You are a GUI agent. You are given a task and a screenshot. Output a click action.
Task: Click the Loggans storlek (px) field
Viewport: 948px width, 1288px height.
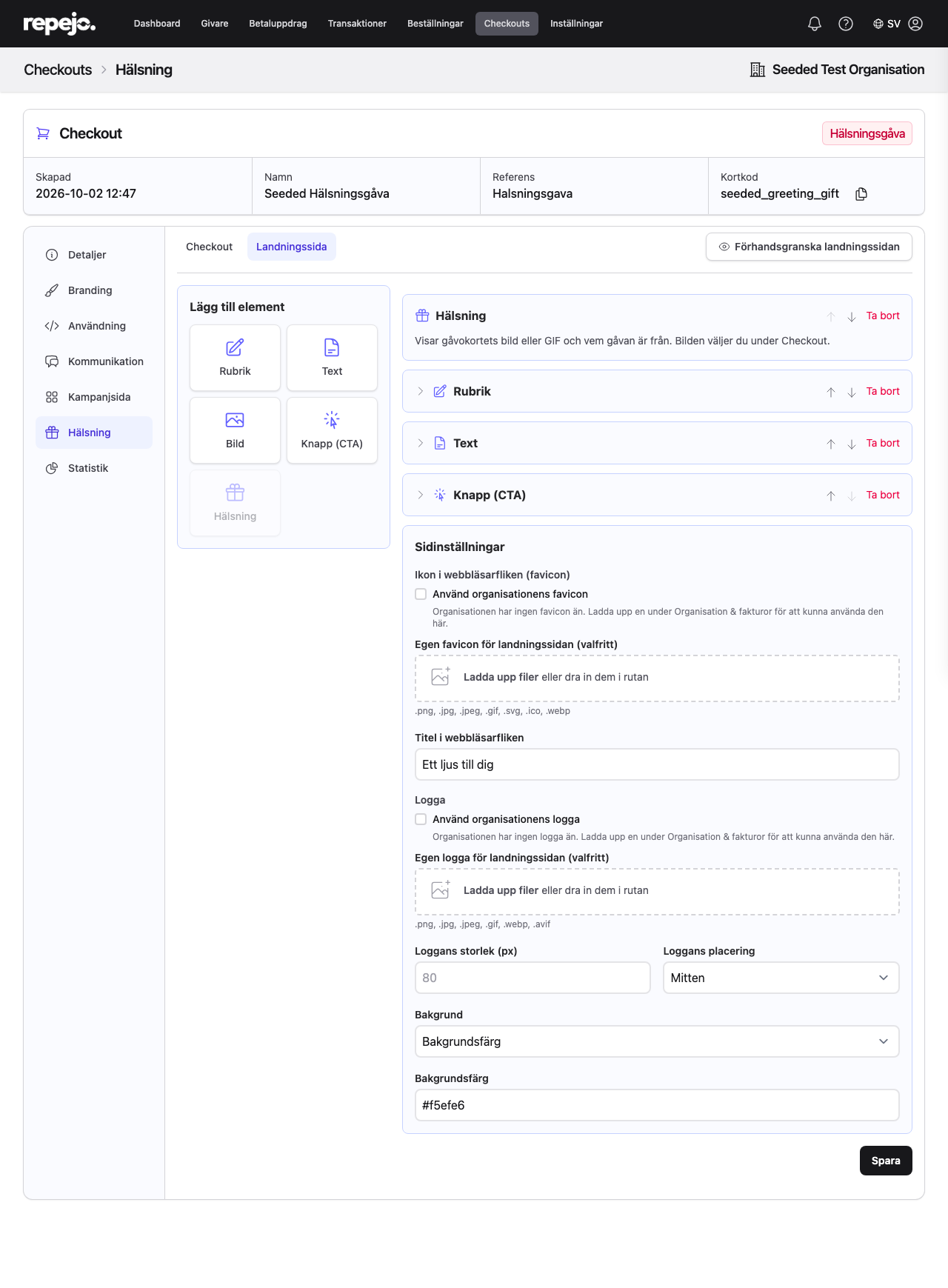tap(533, 978)
